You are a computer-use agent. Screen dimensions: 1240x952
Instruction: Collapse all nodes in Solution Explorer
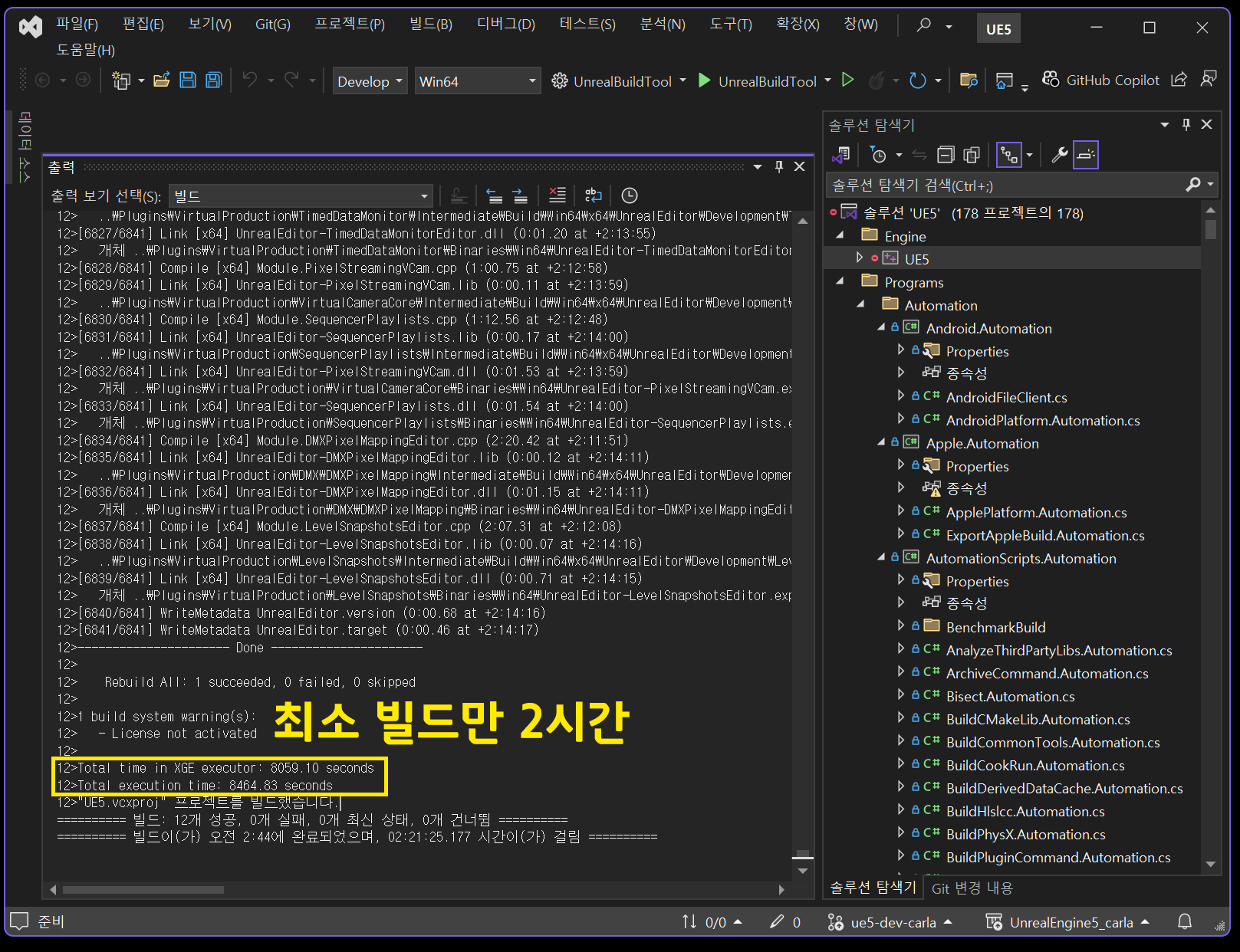click(946, 155)
